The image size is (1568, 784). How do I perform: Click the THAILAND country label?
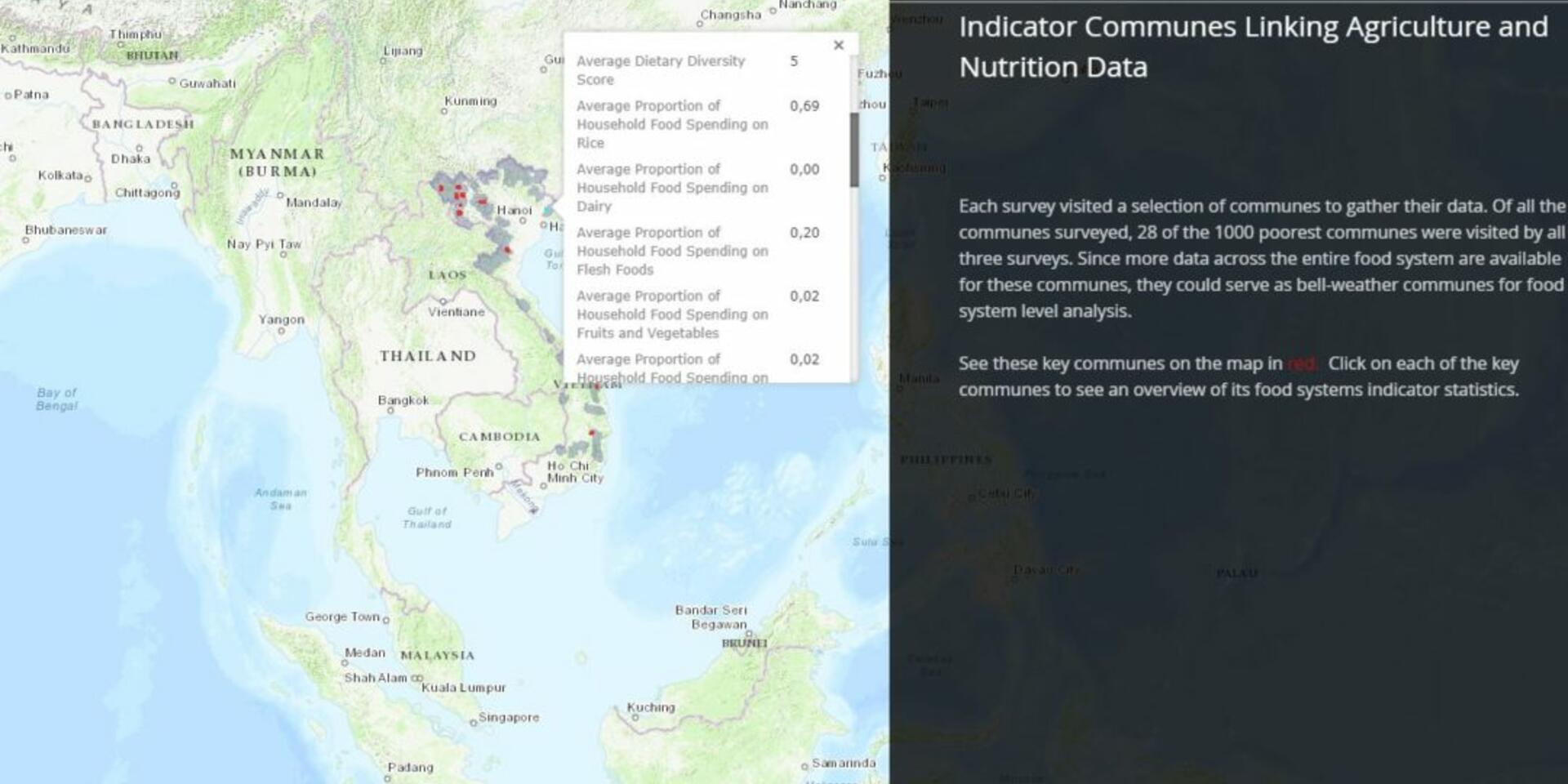pos(427,356)
